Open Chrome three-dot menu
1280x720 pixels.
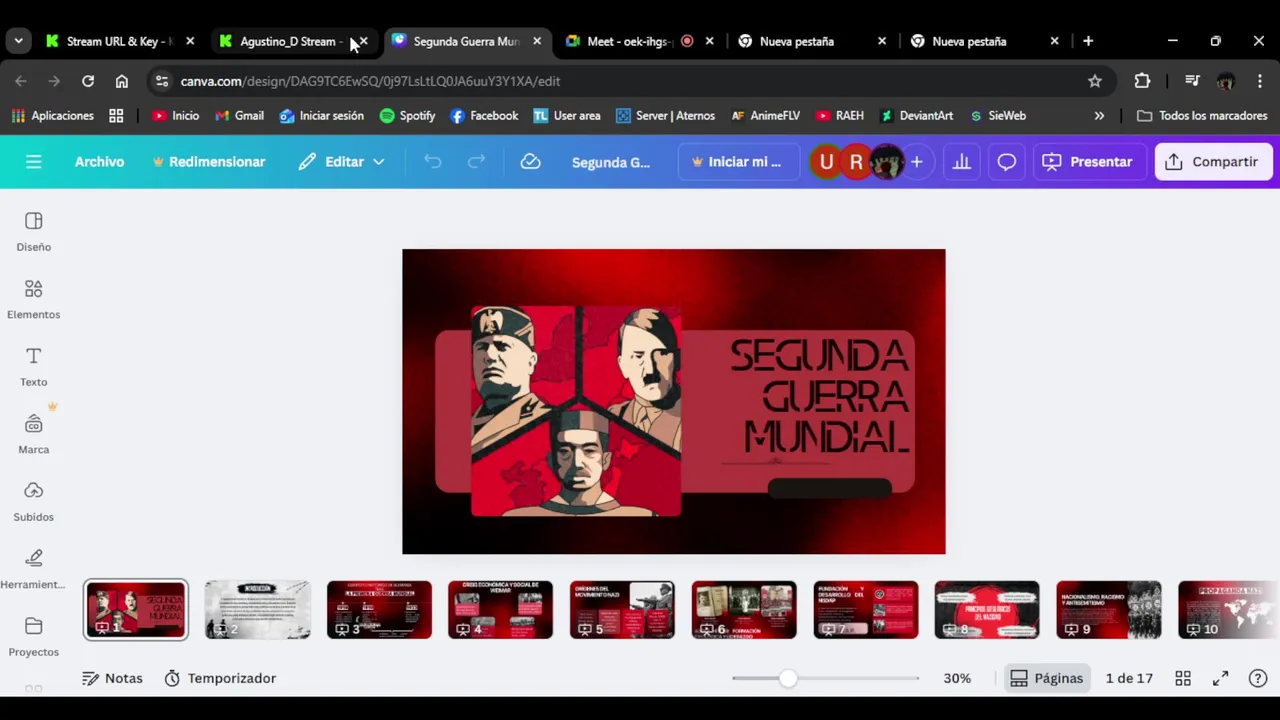tap(1259, 81)
